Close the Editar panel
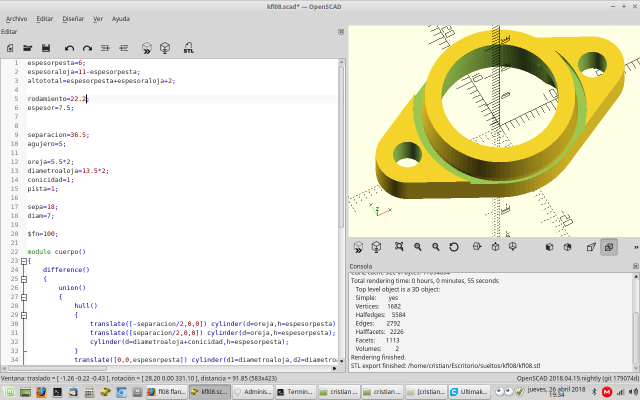This screenshot has height=400, width=640. coord(341,32)
